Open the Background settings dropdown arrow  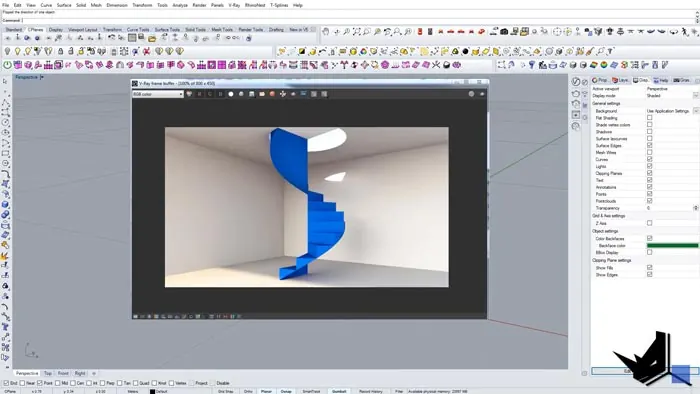pos(696,111)
